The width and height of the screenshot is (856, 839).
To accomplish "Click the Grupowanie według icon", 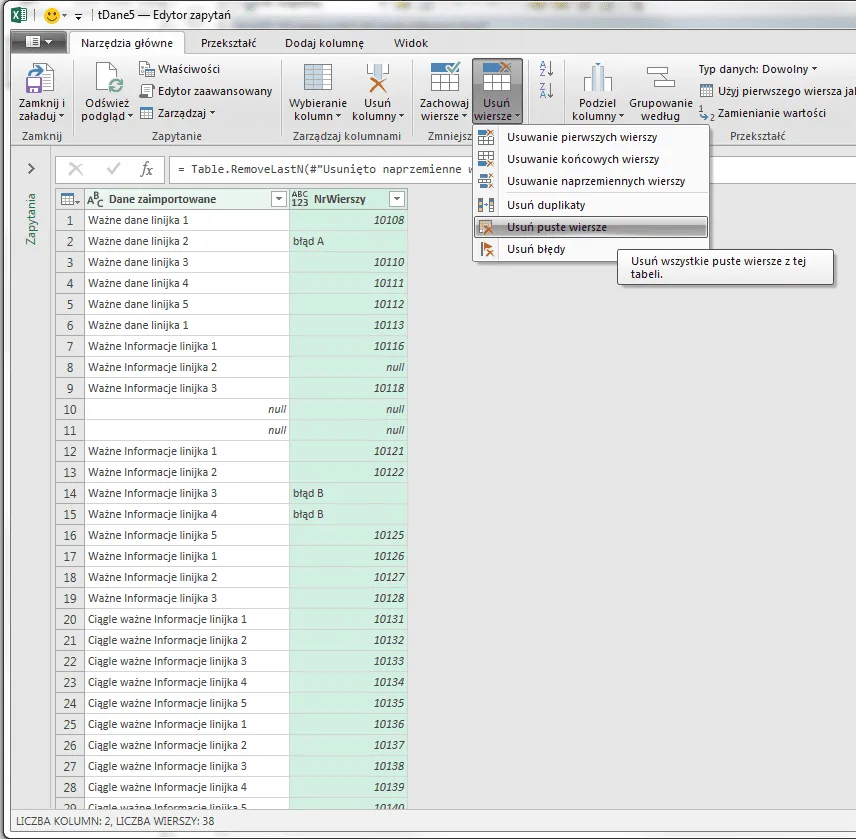I will click(661, 77).
